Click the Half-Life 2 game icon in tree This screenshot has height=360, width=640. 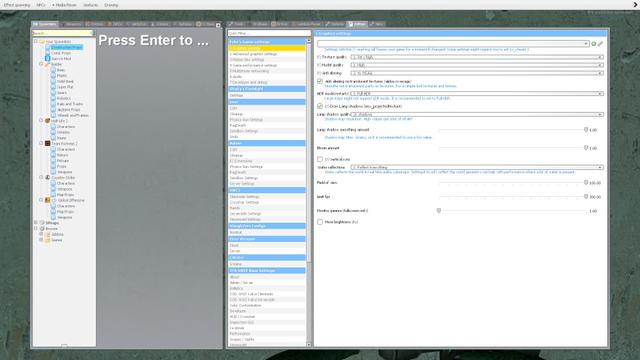pyautogui.click(x=47, y=121)
